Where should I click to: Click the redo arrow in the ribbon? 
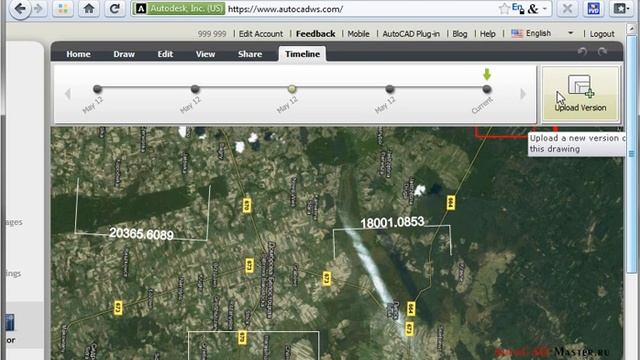tap(602, 51)
